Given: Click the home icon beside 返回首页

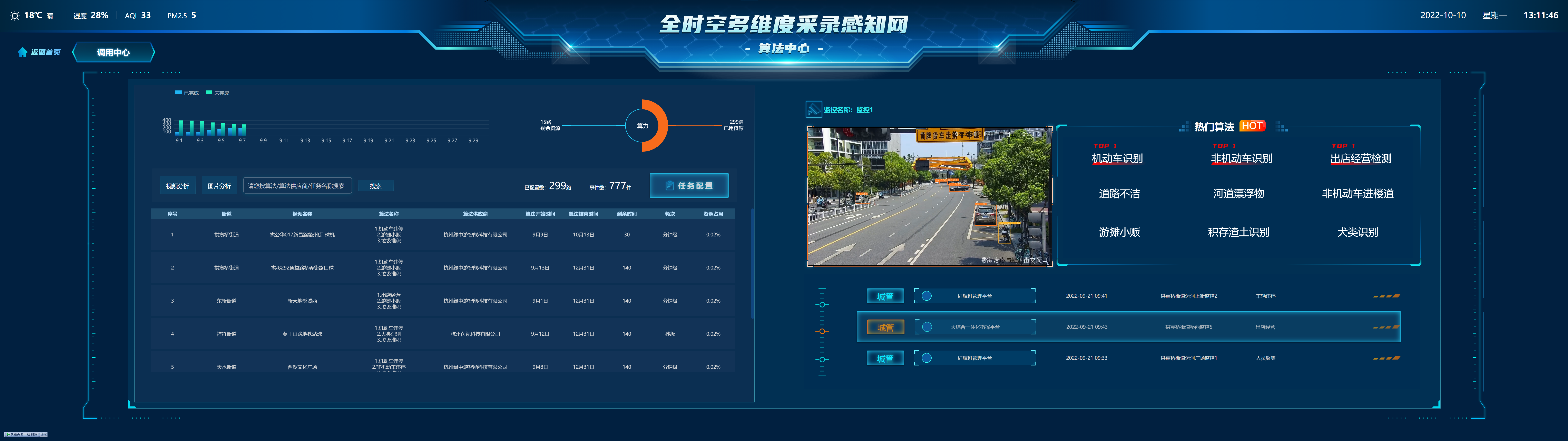Looking at the screenshot, I should [x=22, y=52].
